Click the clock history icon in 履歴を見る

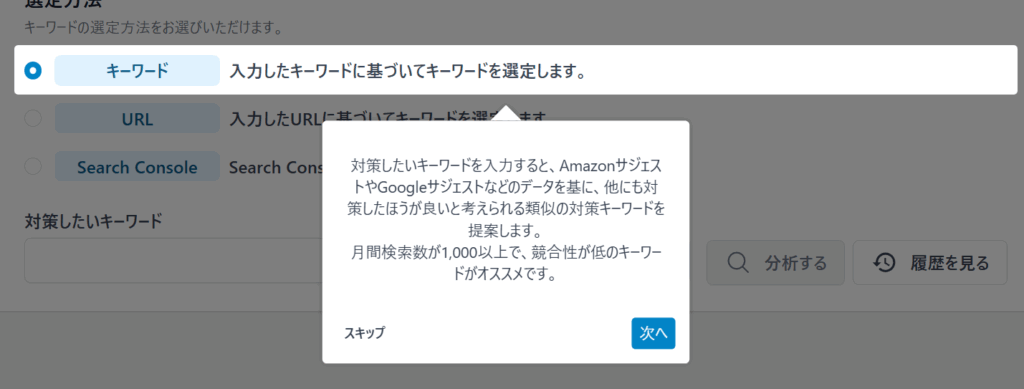click(884, 263)
